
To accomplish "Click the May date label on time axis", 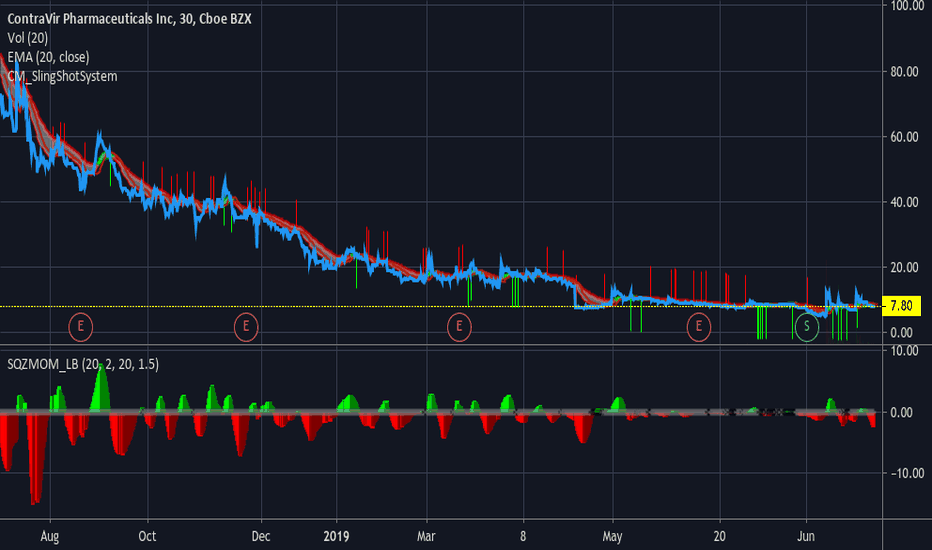I will [612, 536].
